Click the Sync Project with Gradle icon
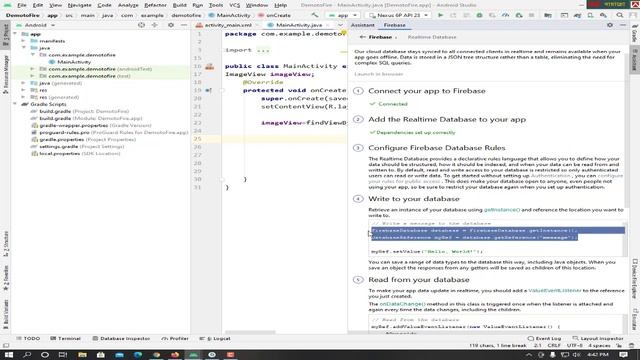 coord(577,15)
